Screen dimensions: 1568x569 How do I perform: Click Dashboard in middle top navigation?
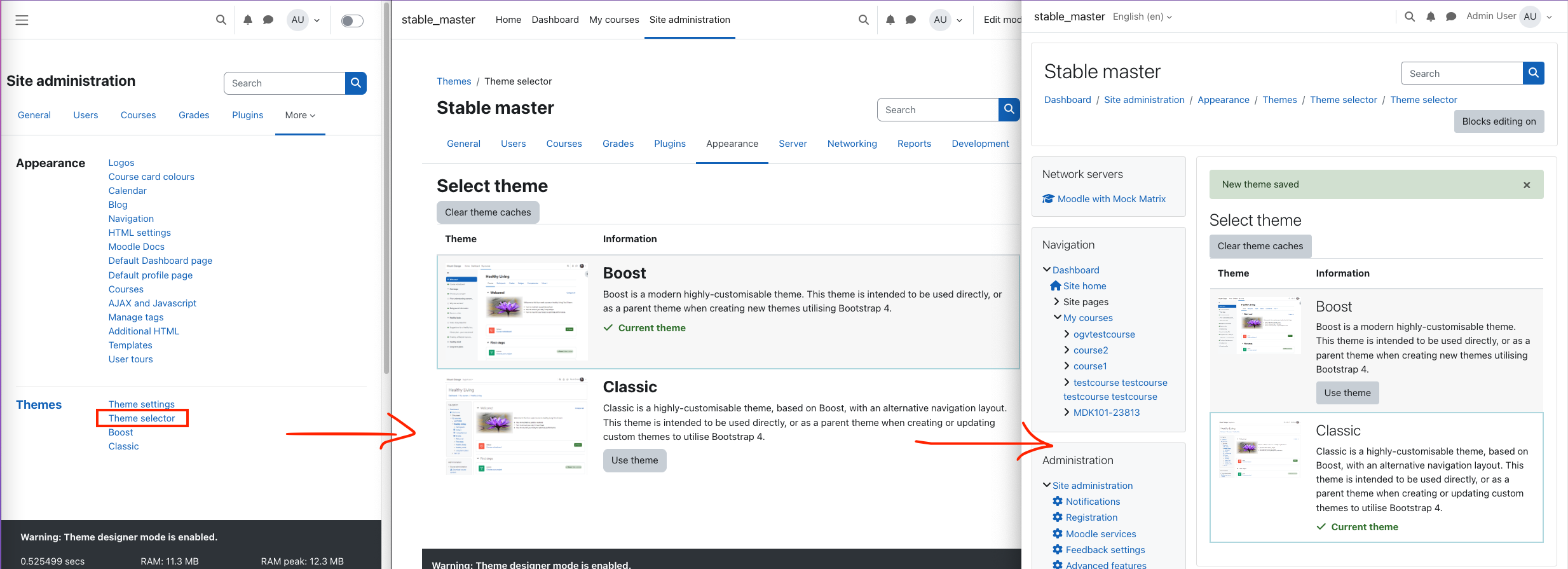click(x=556, y=20)
